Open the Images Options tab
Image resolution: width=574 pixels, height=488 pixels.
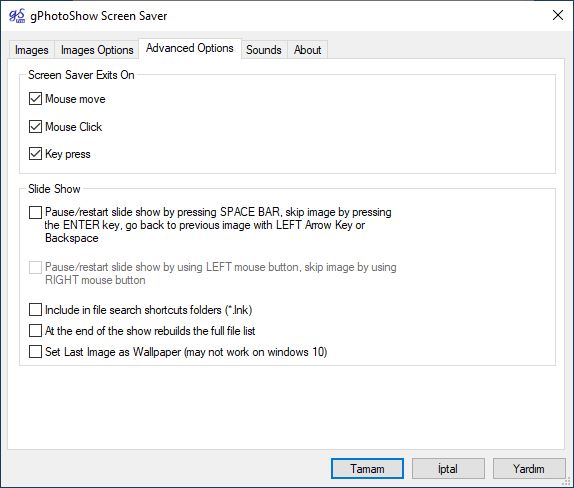click(97, 50)
